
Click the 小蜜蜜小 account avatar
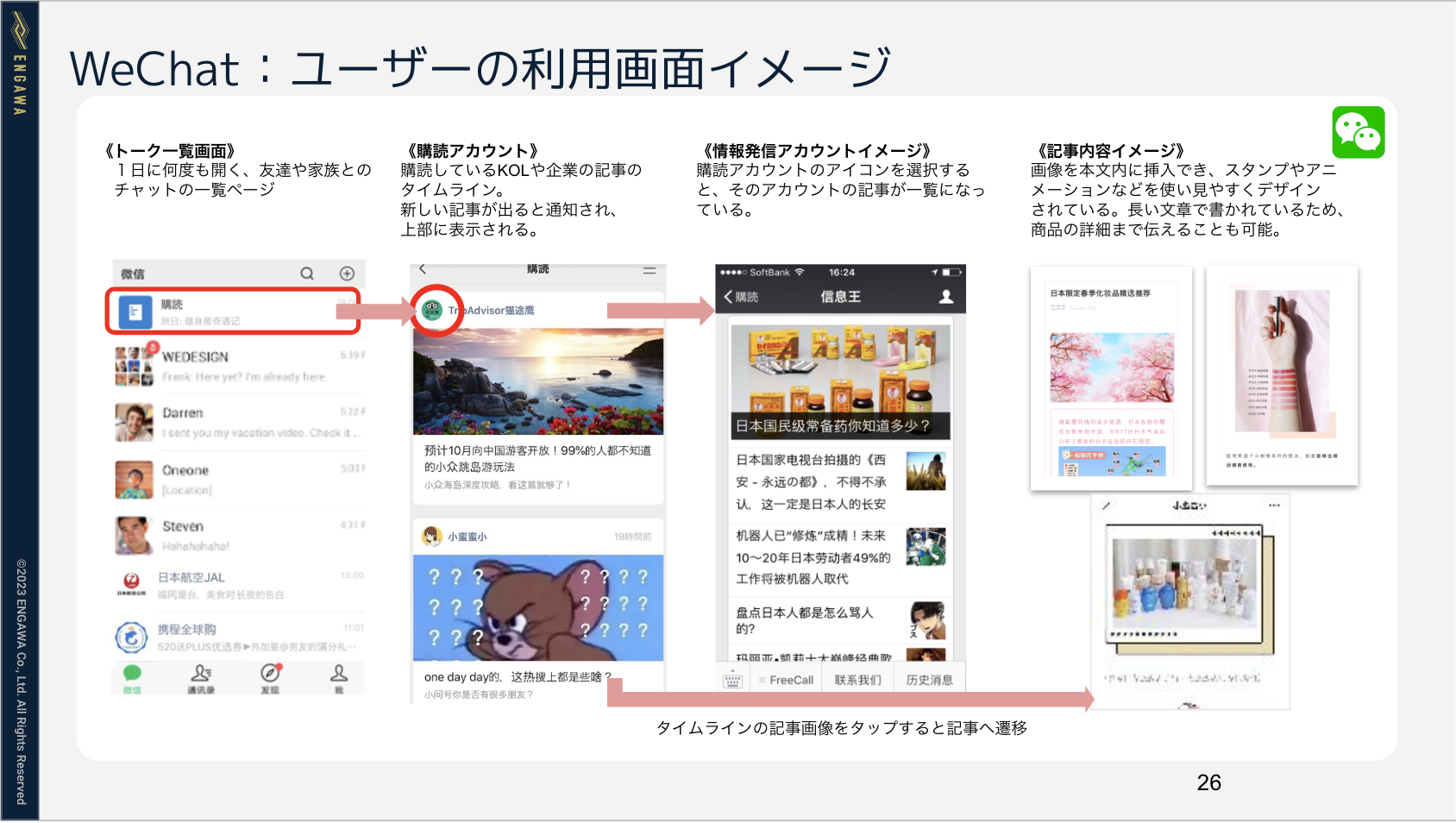point(432,537)
